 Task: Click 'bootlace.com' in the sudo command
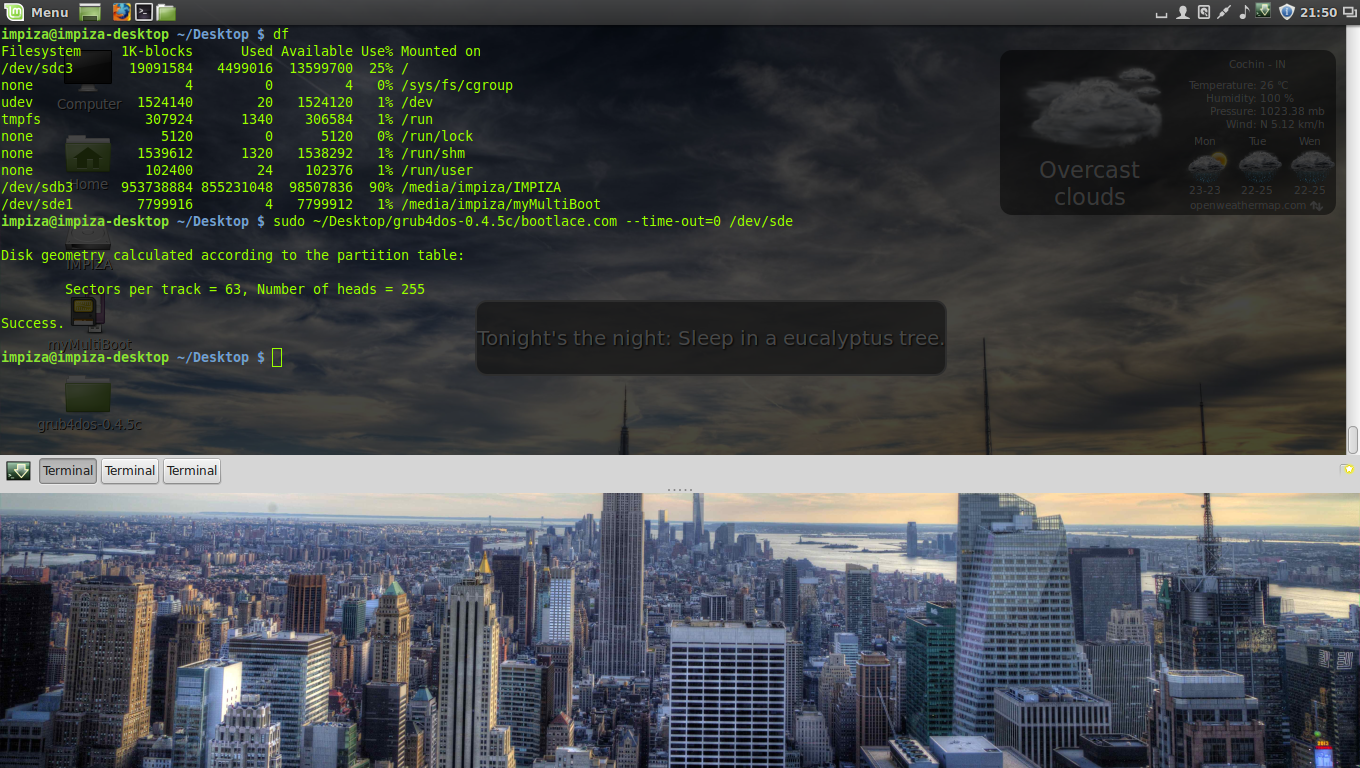point(569,221)
